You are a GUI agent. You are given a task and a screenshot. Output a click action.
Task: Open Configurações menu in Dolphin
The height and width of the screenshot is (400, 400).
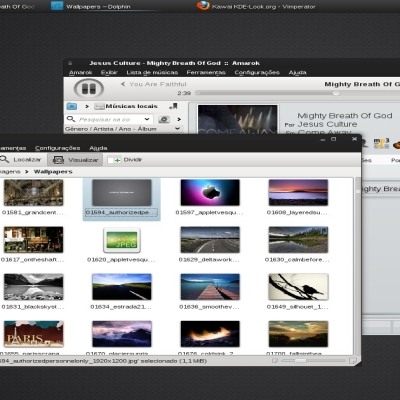pyautogui.click(x=57, y=148)
